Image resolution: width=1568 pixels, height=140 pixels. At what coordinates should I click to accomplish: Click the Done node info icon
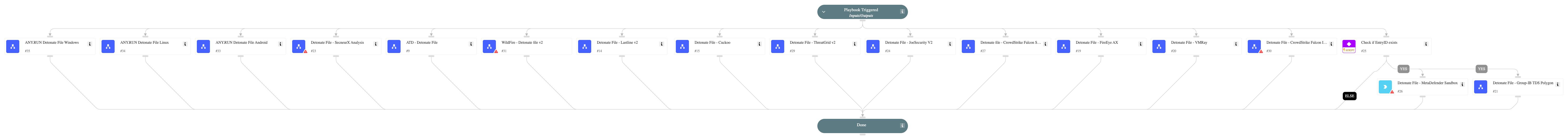click(902, 126)
